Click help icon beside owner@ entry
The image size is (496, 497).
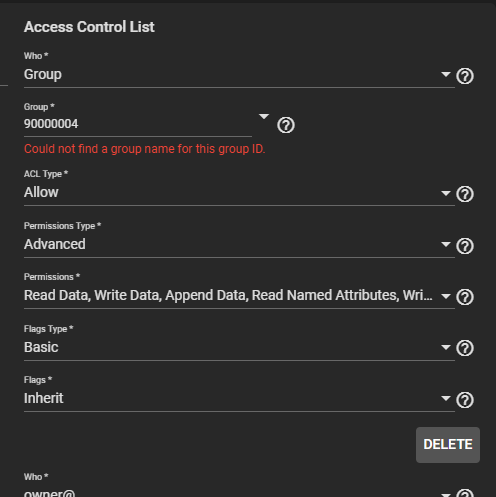(x=465, y=493)
